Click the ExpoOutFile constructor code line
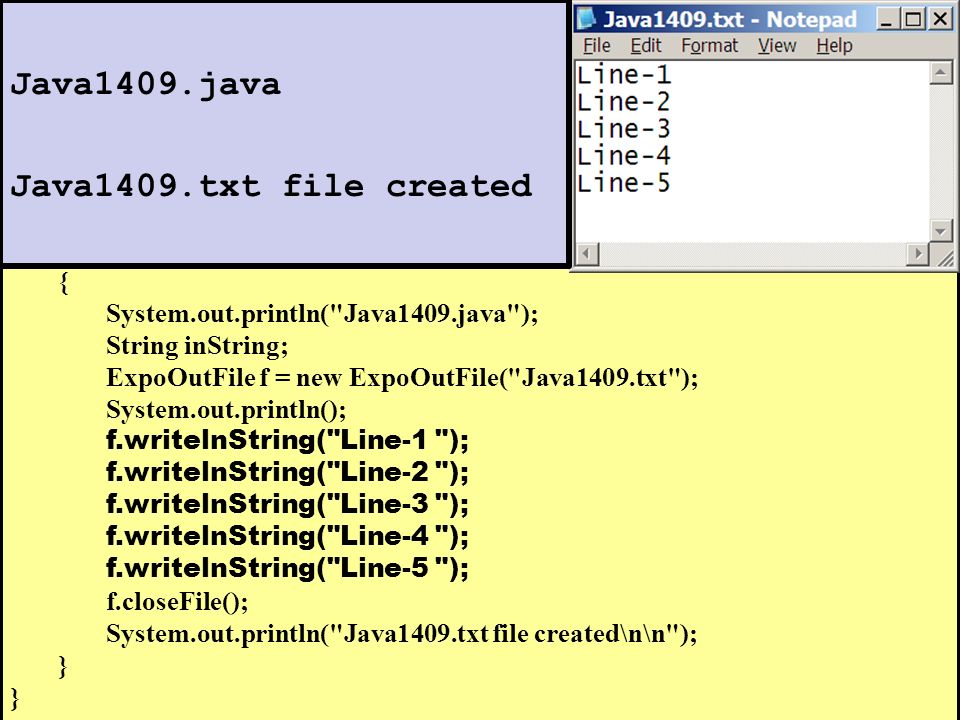 [x=402, y=377]
